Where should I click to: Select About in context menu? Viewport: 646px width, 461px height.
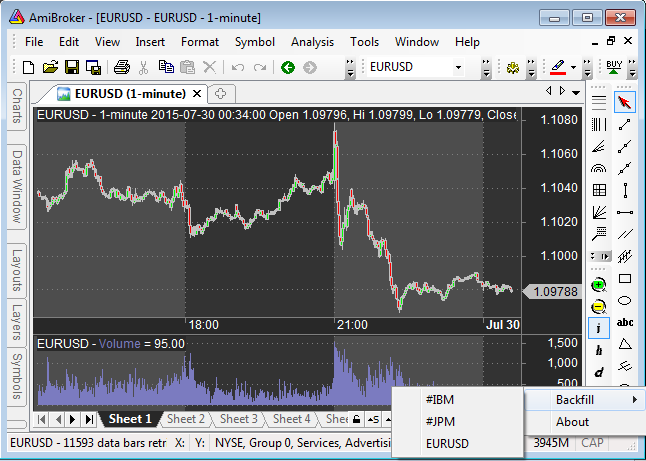(x=585, y=422)
